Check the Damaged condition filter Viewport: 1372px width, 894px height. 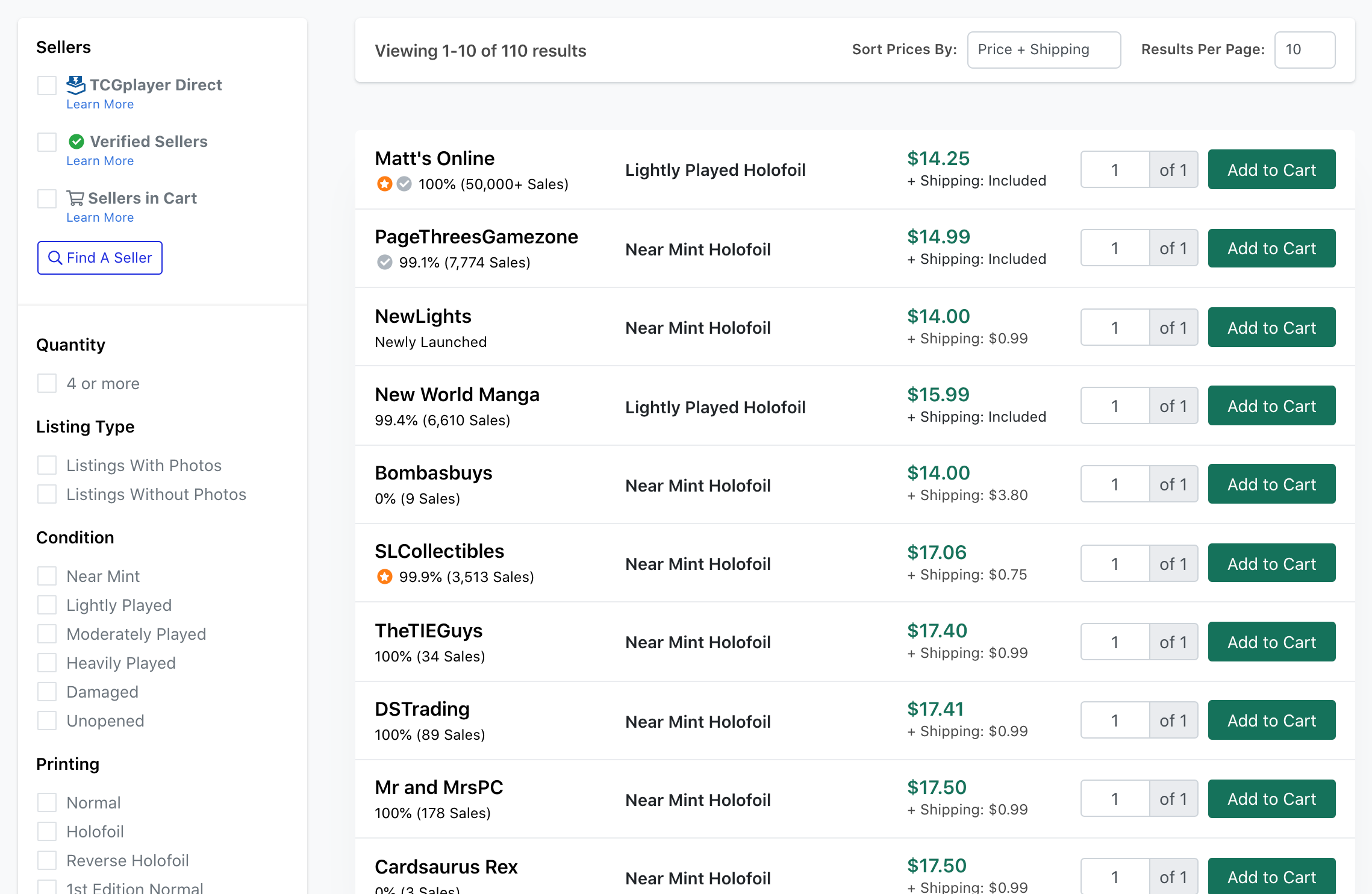pos(47,692)
